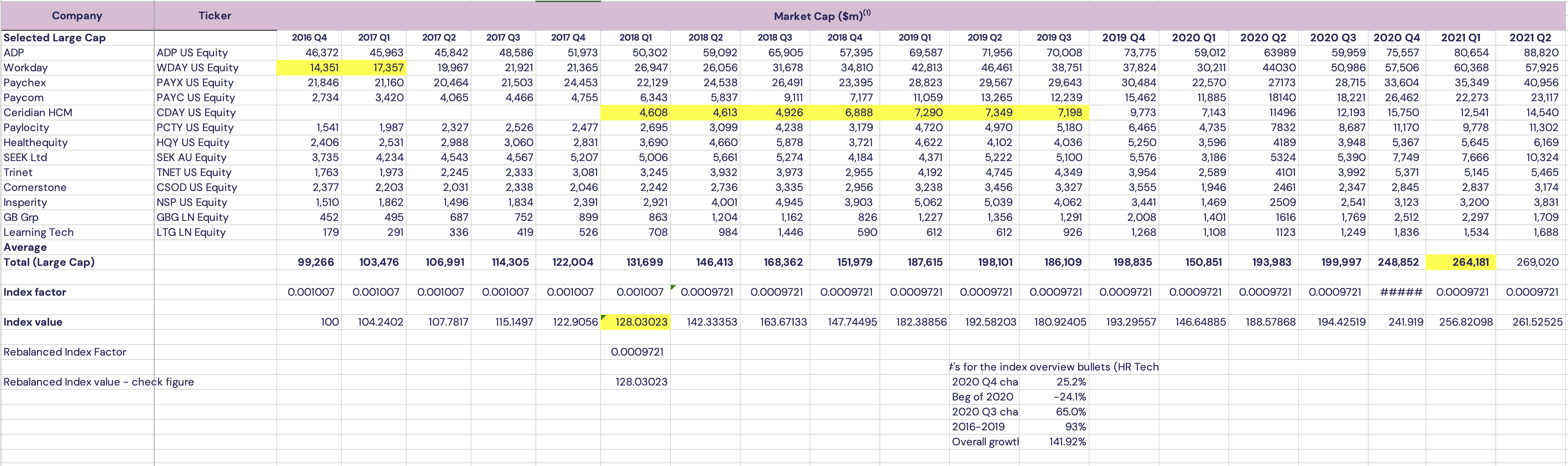Select the GB Grp company cell

click(x=77, y=217)
